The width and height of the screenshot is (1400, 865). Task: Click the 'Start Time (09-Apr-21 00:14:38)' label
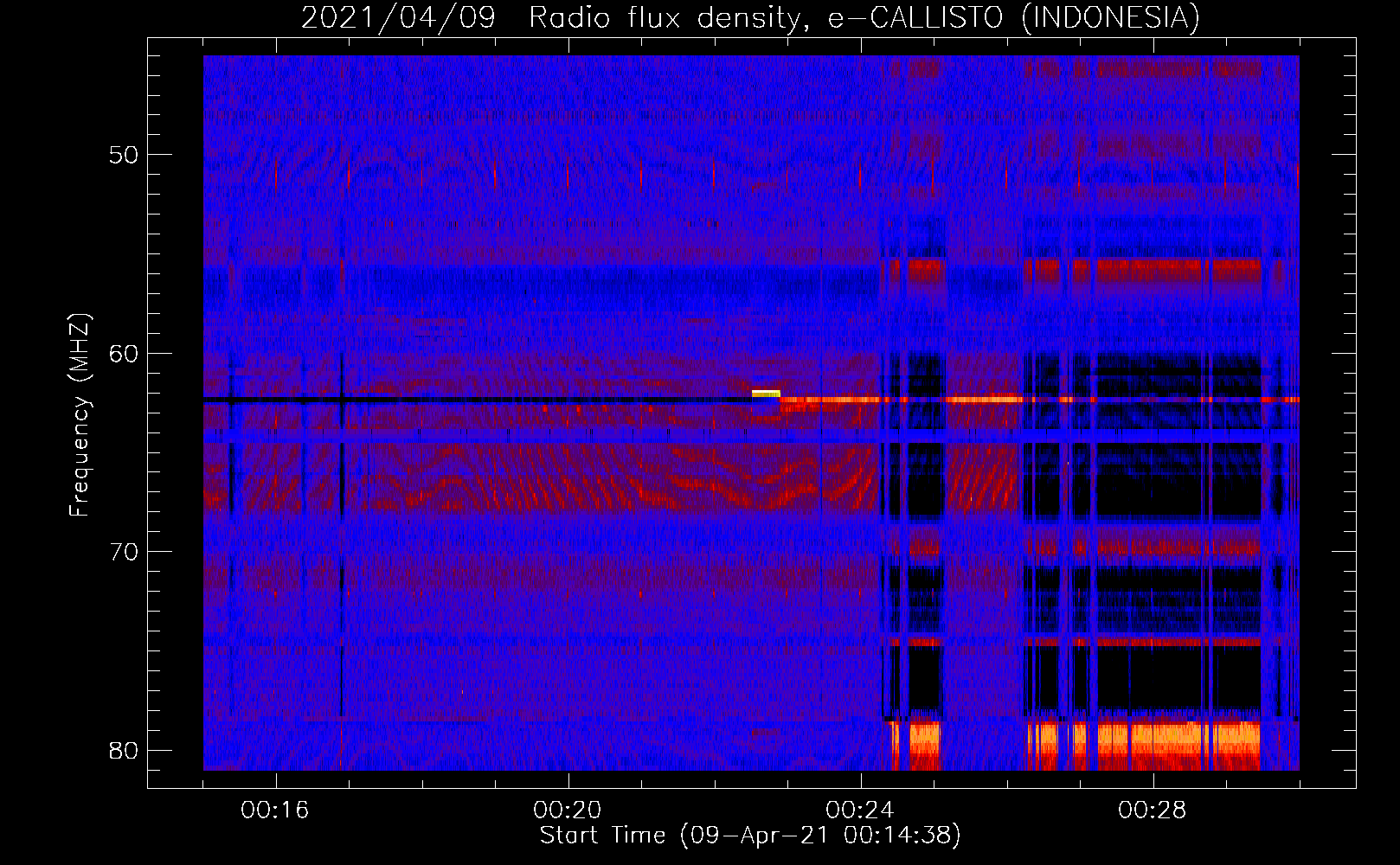click(x=750, y=835)
